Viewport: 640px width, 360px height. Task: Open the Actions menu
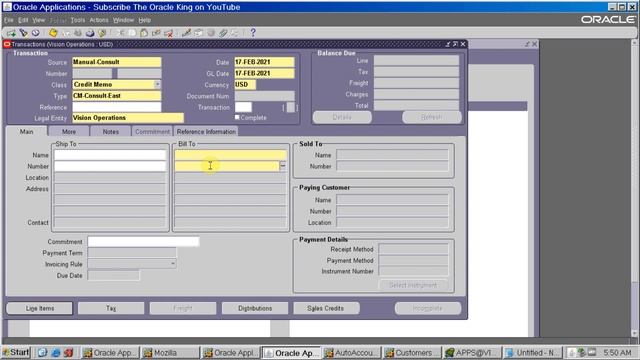[99, 20]
